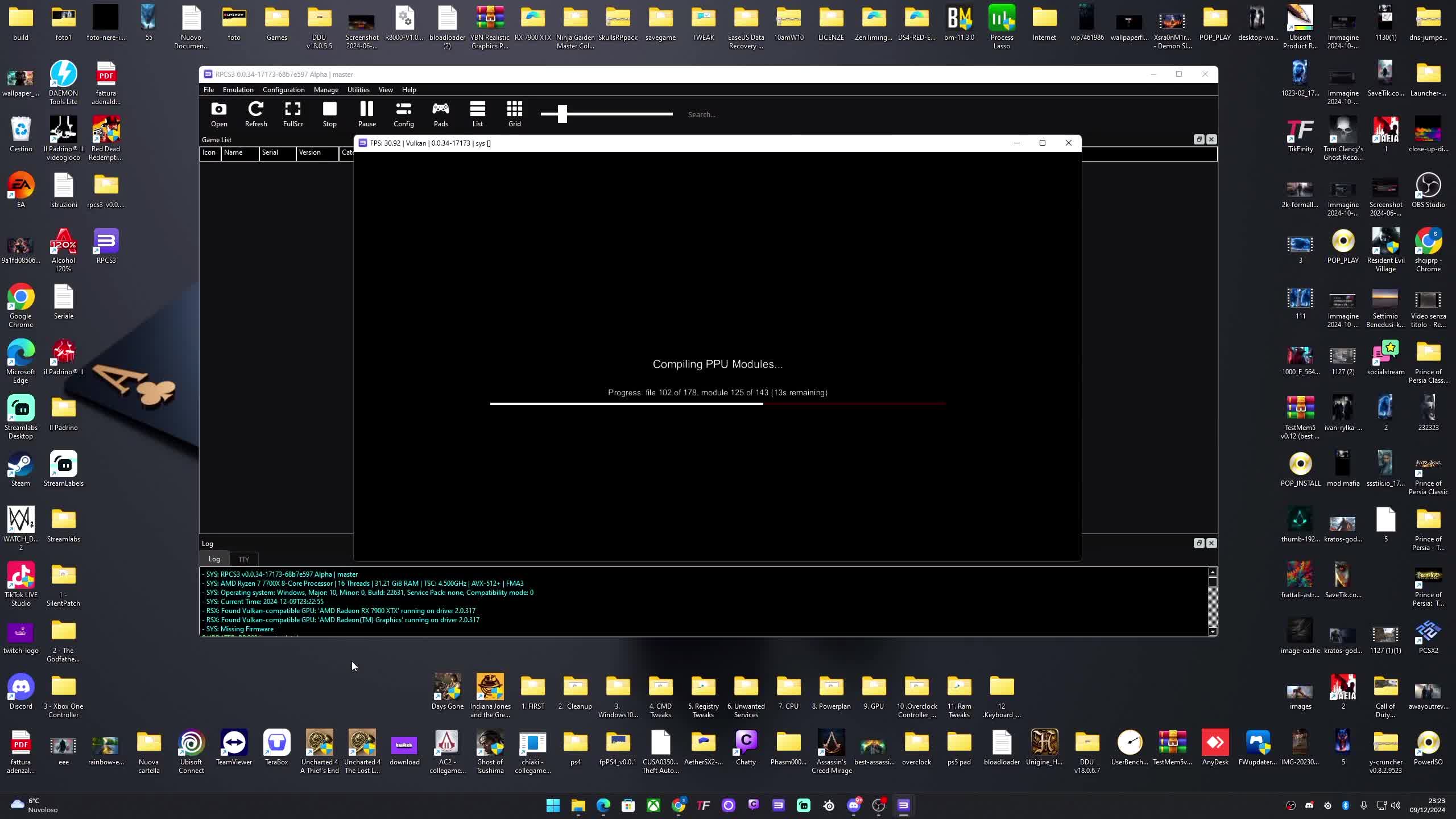Image resolution: width=1456 pixels, height=819 pixels.
Task: Open Microsoft Store from the taskbar
Action: point(628,805)
